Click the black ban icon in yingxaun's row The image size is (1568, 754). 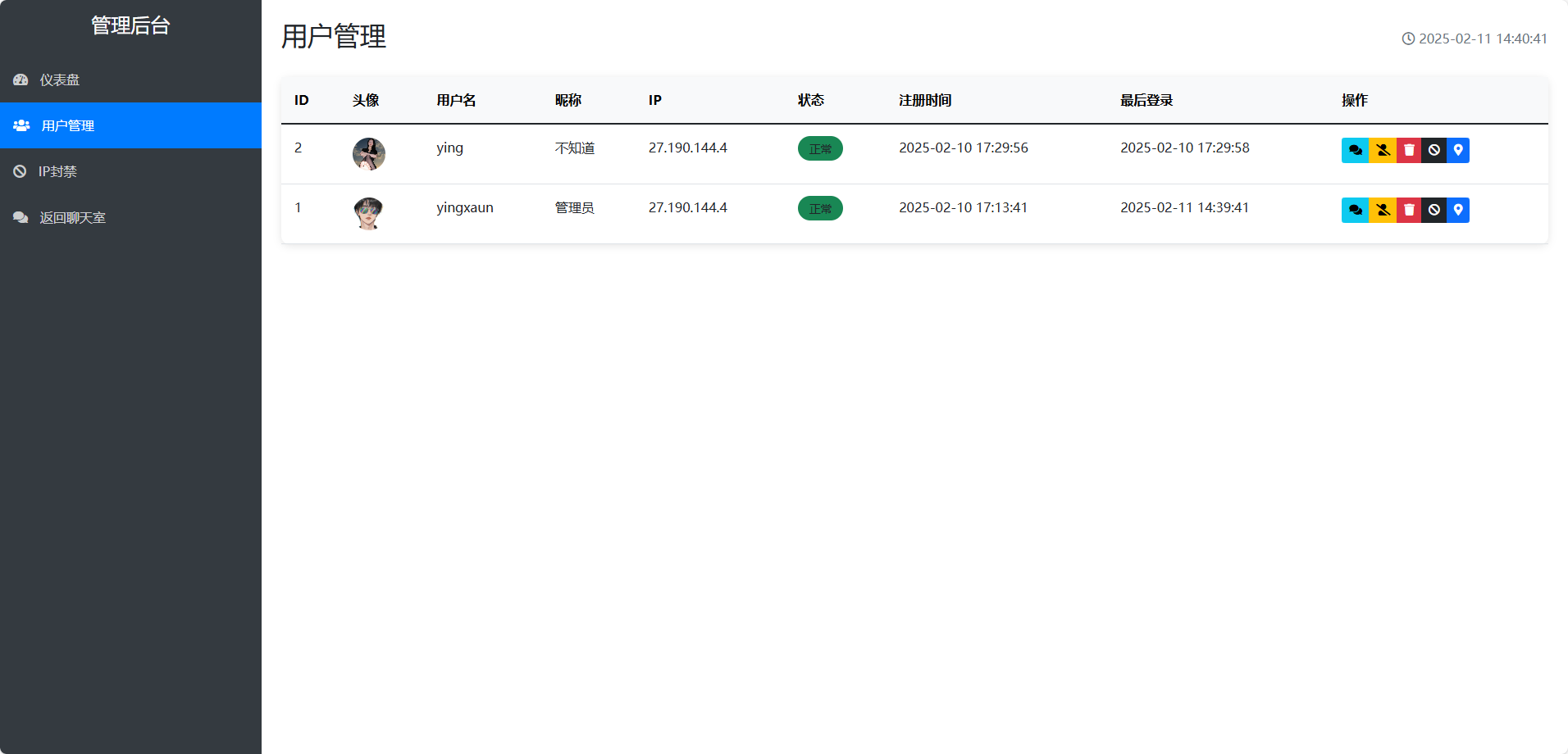coord(1434,210)
